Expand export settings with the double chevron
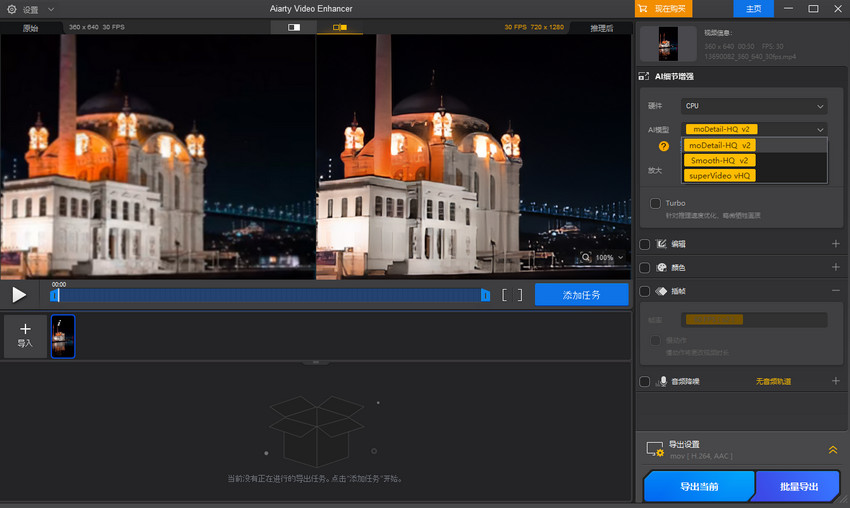The width and height of the screenshot is (850, 508). point(833,449)
